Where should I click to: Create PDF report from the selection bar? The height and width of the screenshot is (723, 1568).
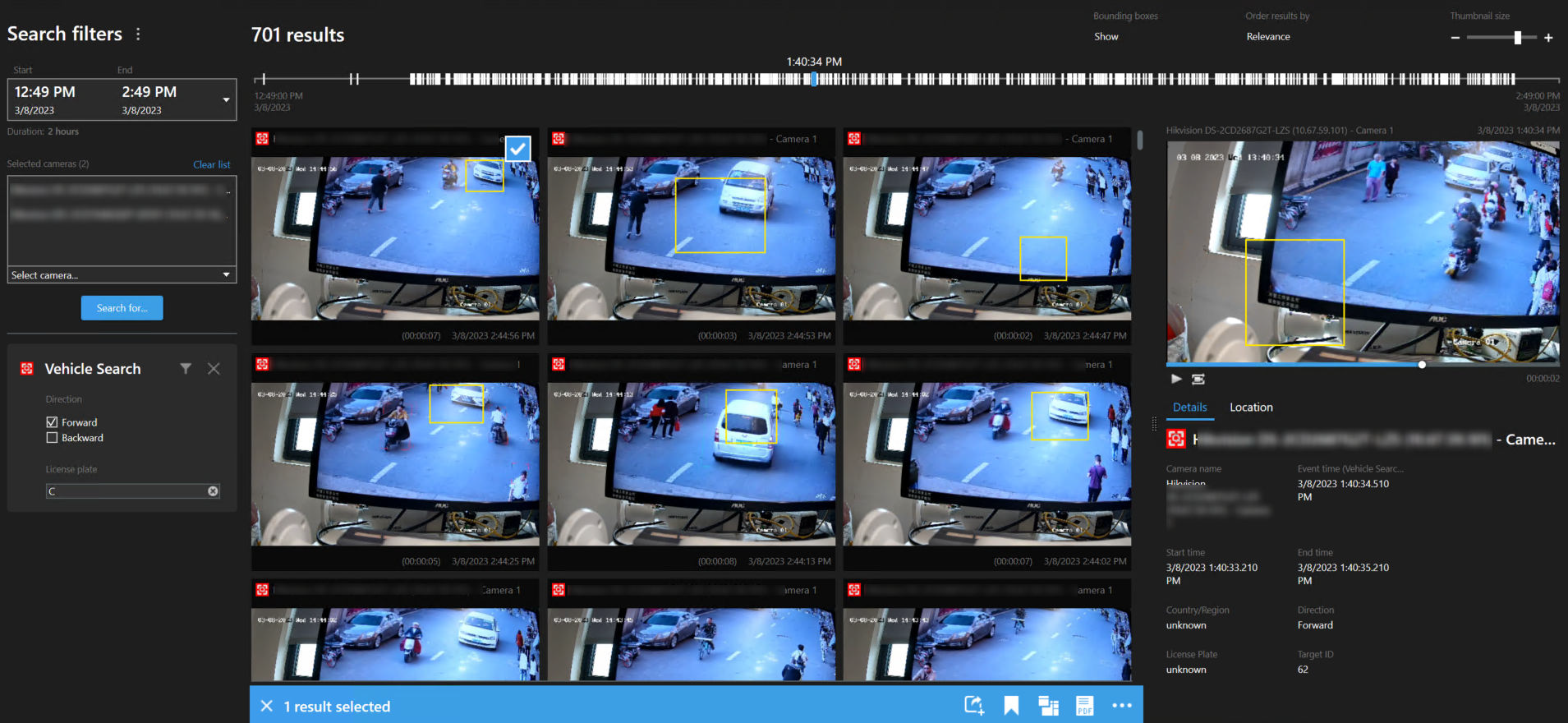coord(1084,706)
